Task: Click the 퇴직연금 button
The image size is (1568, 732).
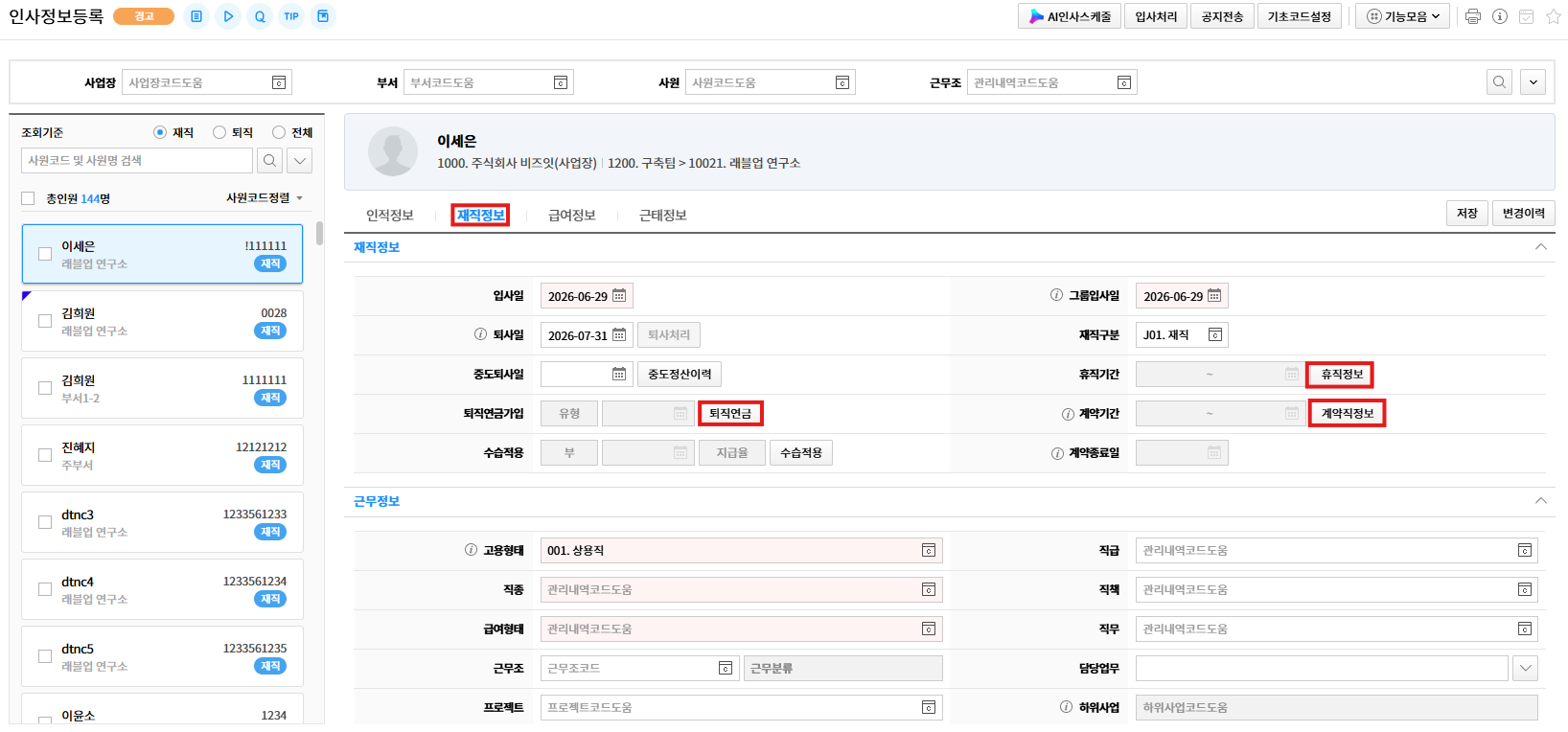Action: point(730,414)
